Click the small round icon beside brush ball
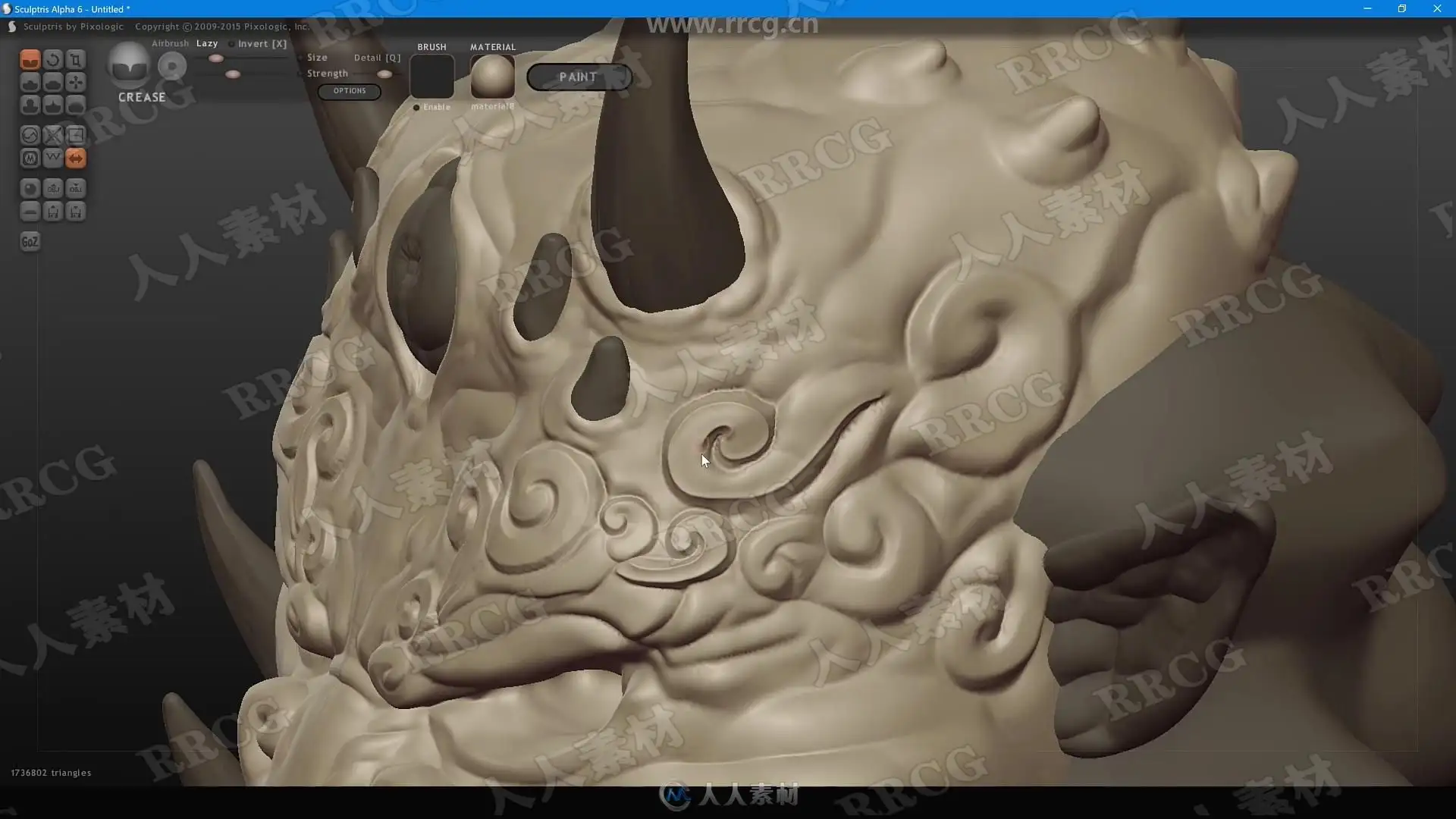Screen dimensions: 1456x819 click(x=172, y=67)
